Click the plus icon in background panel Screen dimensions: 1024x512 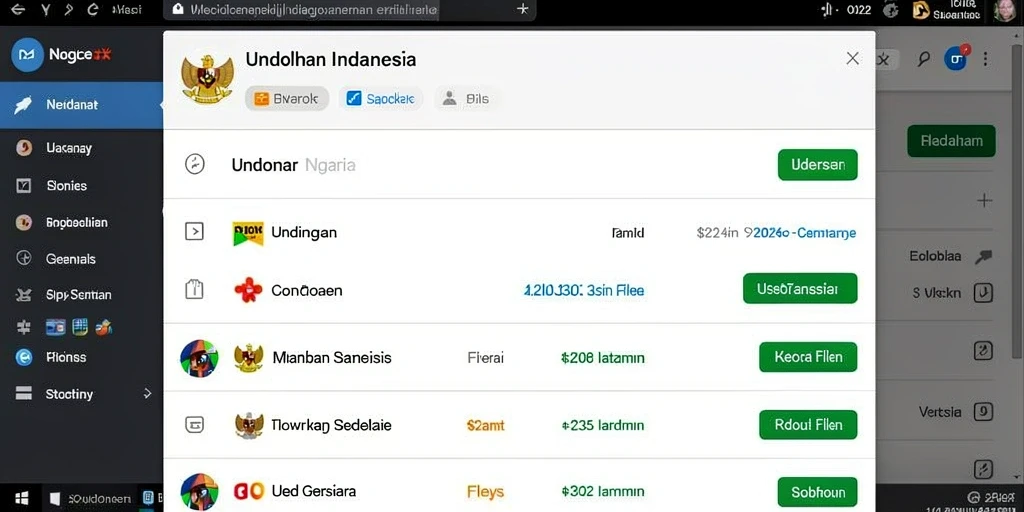(984, 200)
